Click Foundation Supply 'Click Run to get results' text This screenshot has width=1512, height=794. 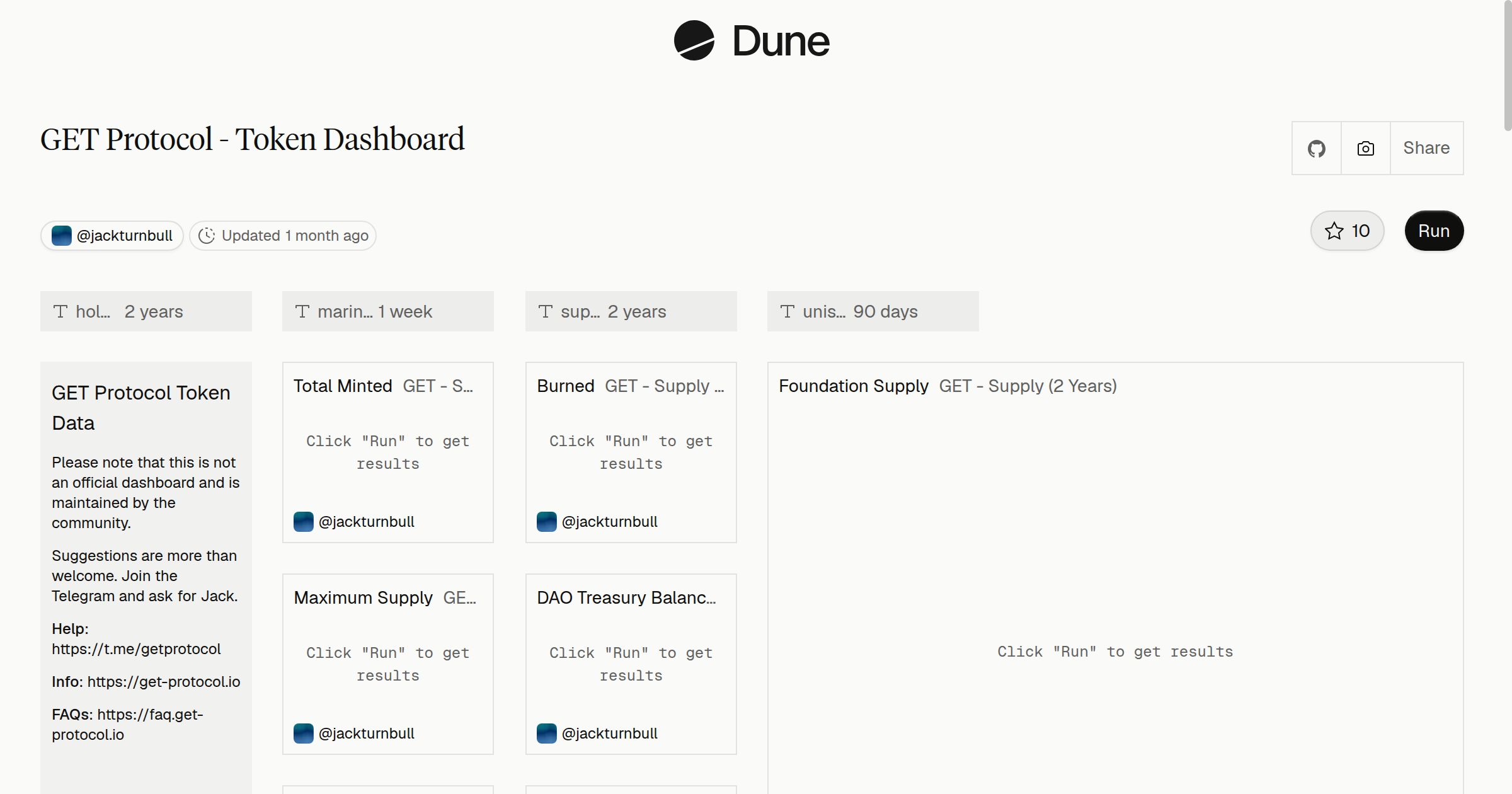1115,652
